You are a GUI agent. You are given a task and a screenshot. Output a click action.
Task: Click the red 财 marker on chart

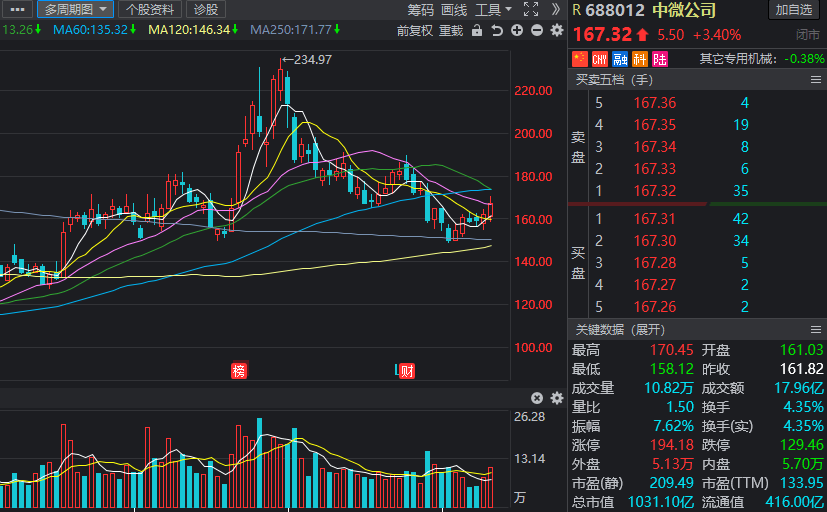pyautogui.click(x=406, y=371)
